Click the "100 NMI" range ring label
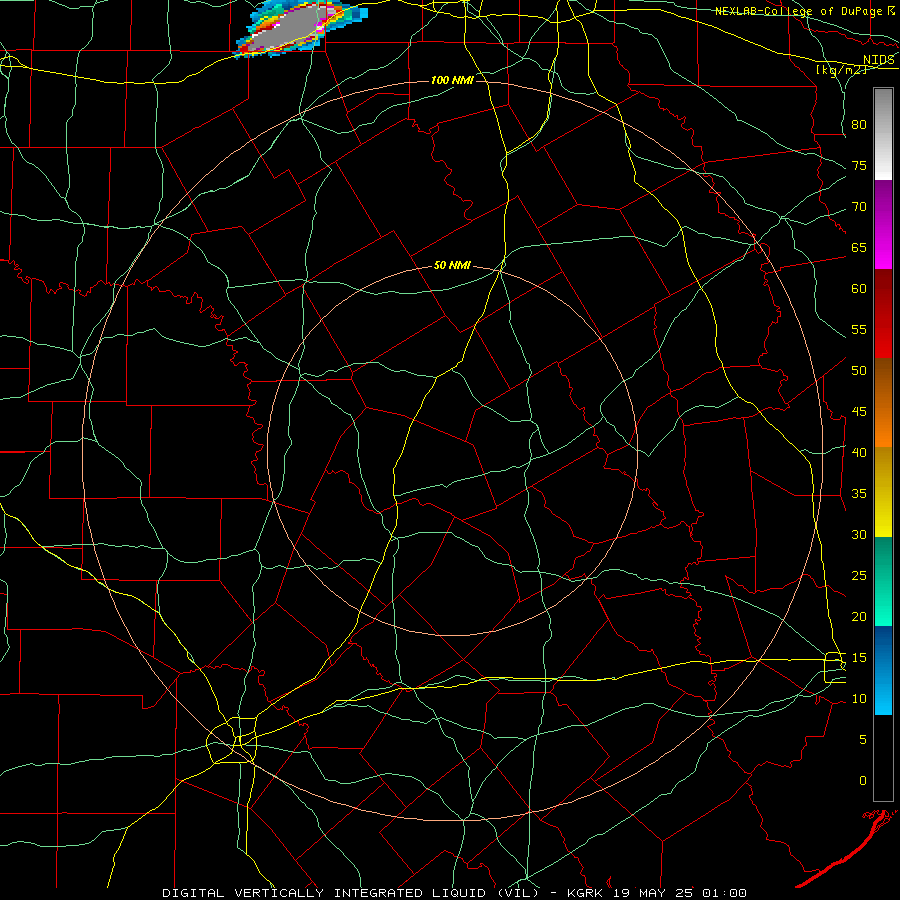The height and width of the screenshot is (900, 900). [x=452, y=80]
